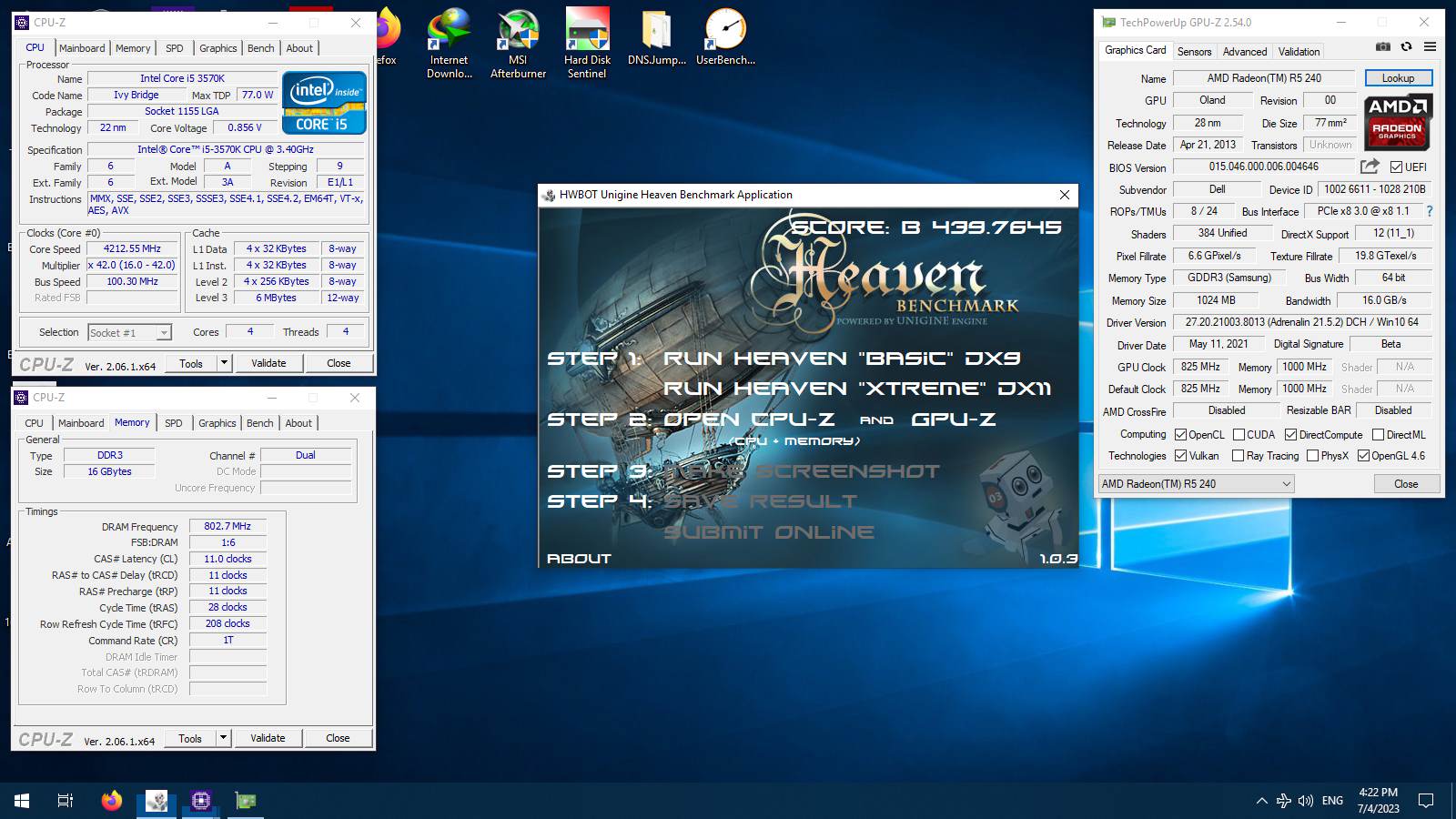Image resolution: width=1456 pixels, height=819 pixels.
Task: Toggle the DirectCompute checkbox
Action: point(1290,435)
